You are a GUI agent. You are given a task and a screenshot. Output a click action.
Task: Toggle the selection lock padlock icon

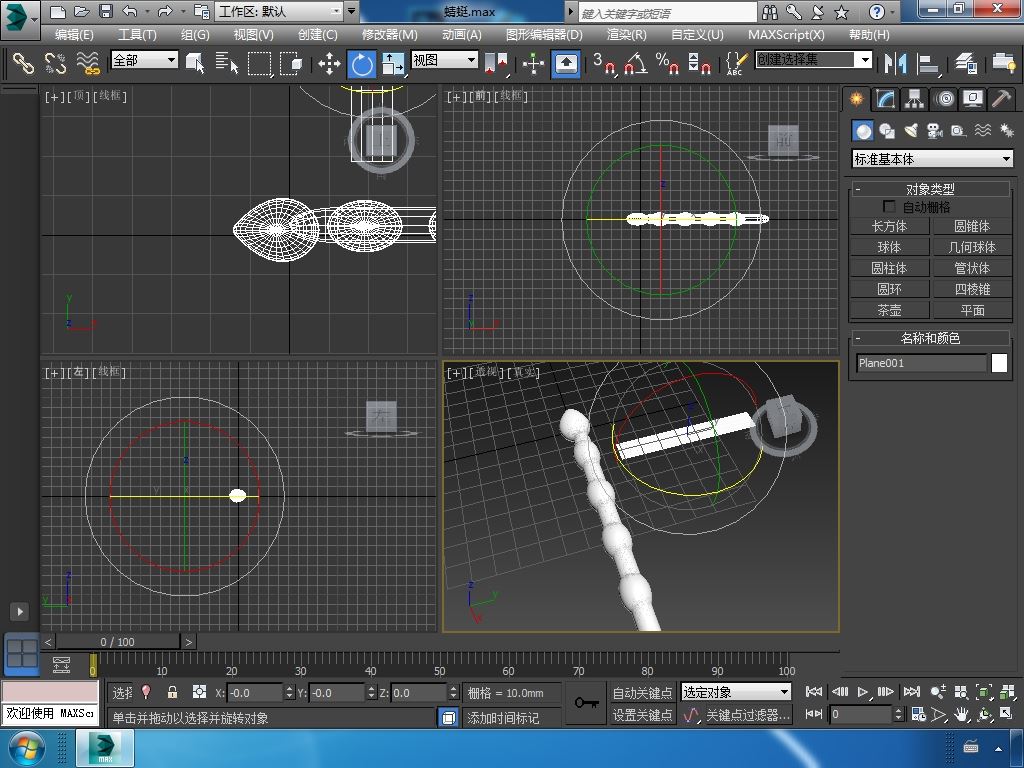pyautogui.click(x=172, y=692)
